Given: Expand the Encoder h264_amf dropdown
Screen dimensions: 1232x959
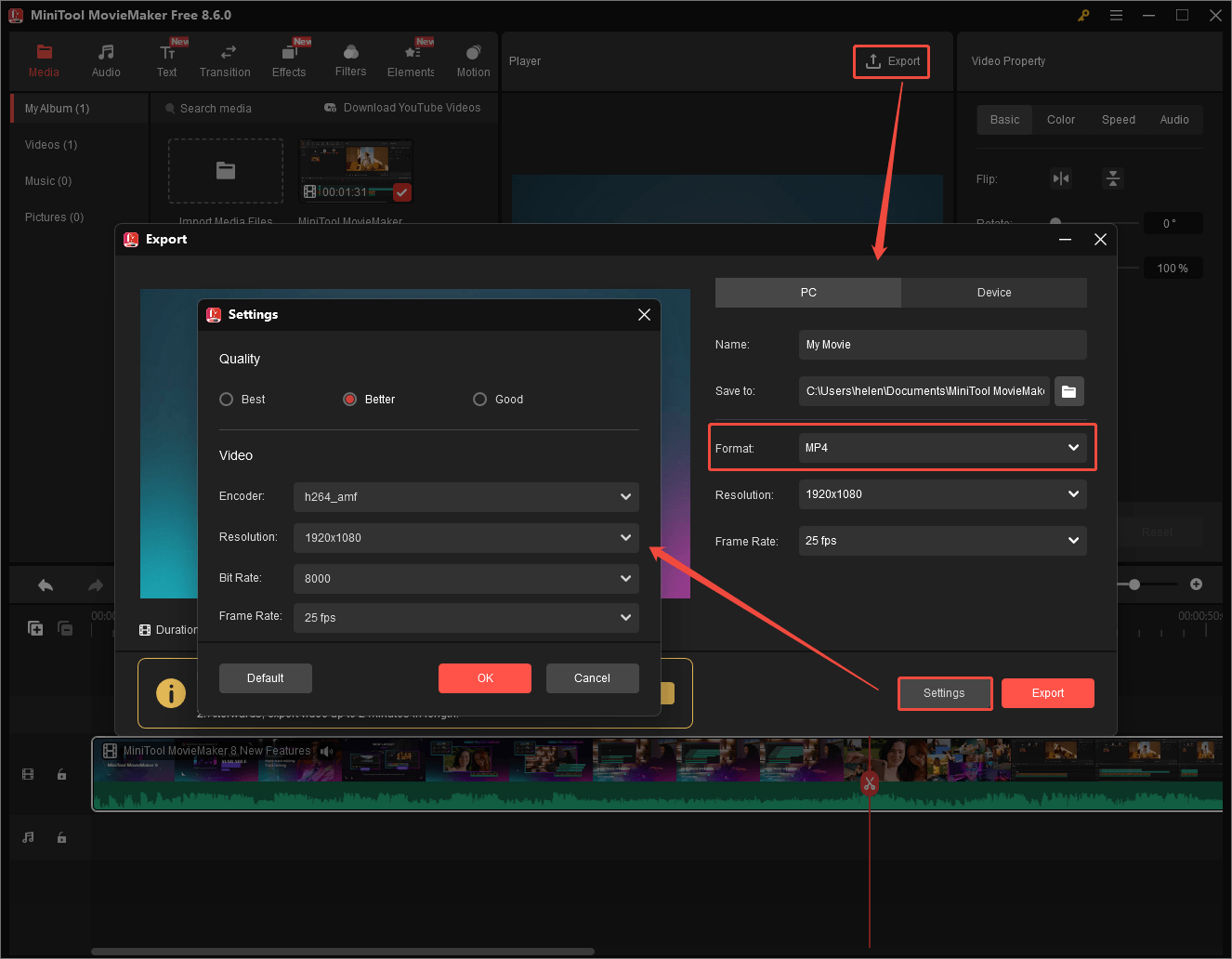Looking at the screenshot, I should [x=466, y=497].
